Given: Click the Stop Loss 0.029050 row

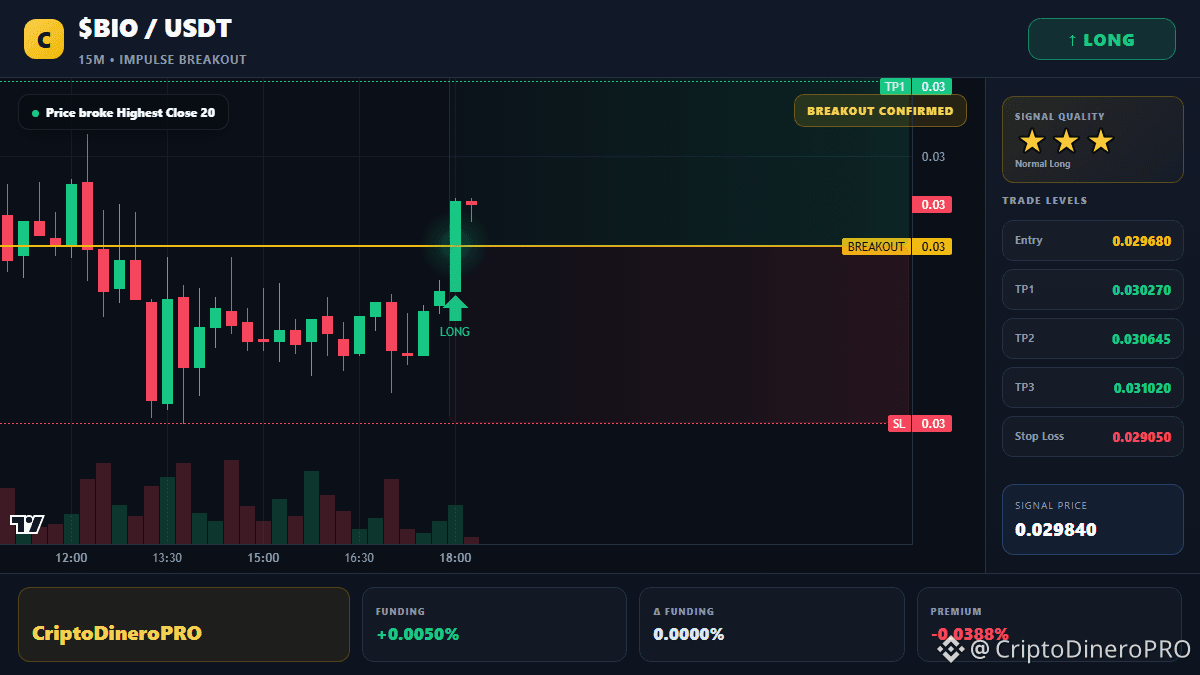Looking at the screenshot, I should tap(1093, 436).
